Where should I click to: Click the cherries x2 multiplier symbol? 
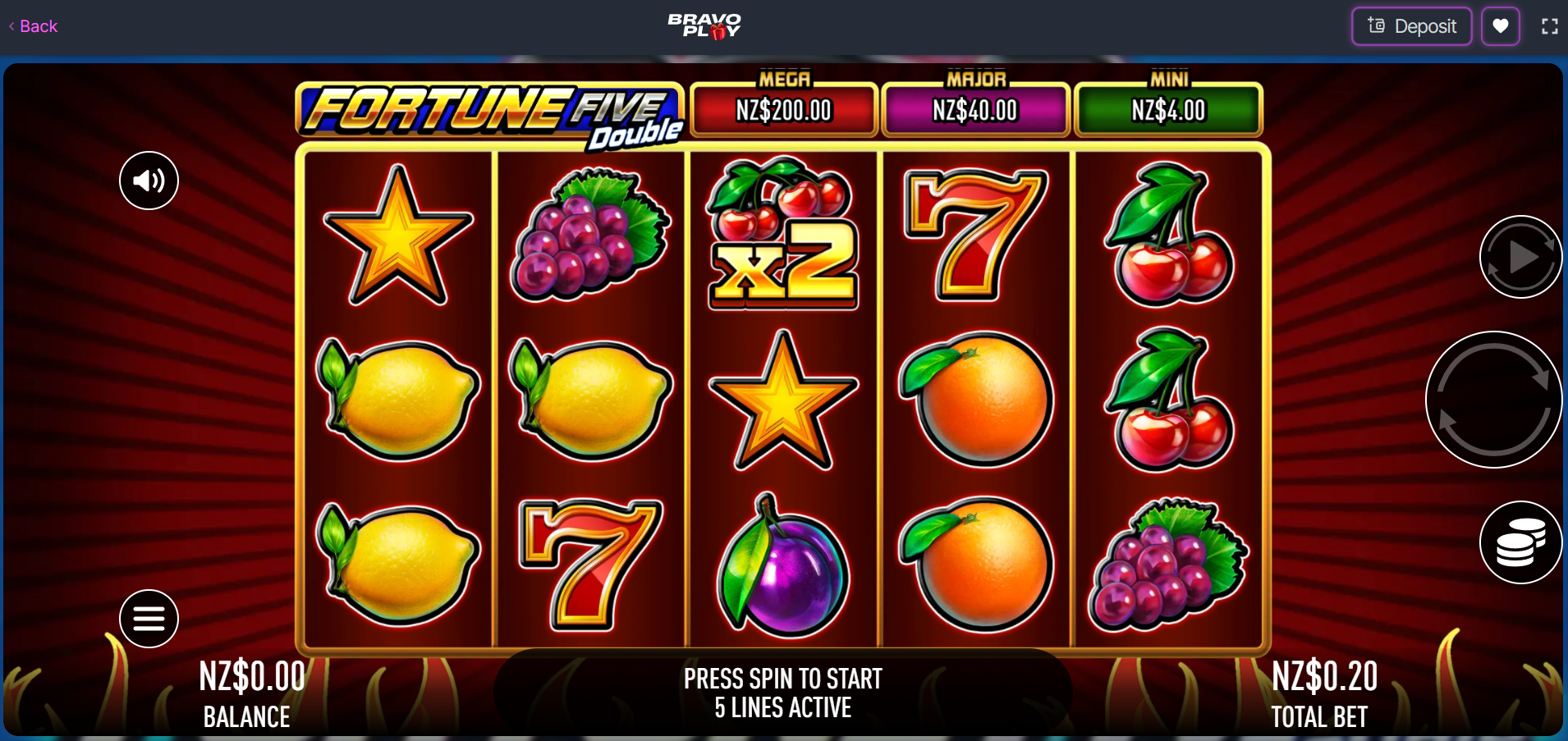(783, 233)
